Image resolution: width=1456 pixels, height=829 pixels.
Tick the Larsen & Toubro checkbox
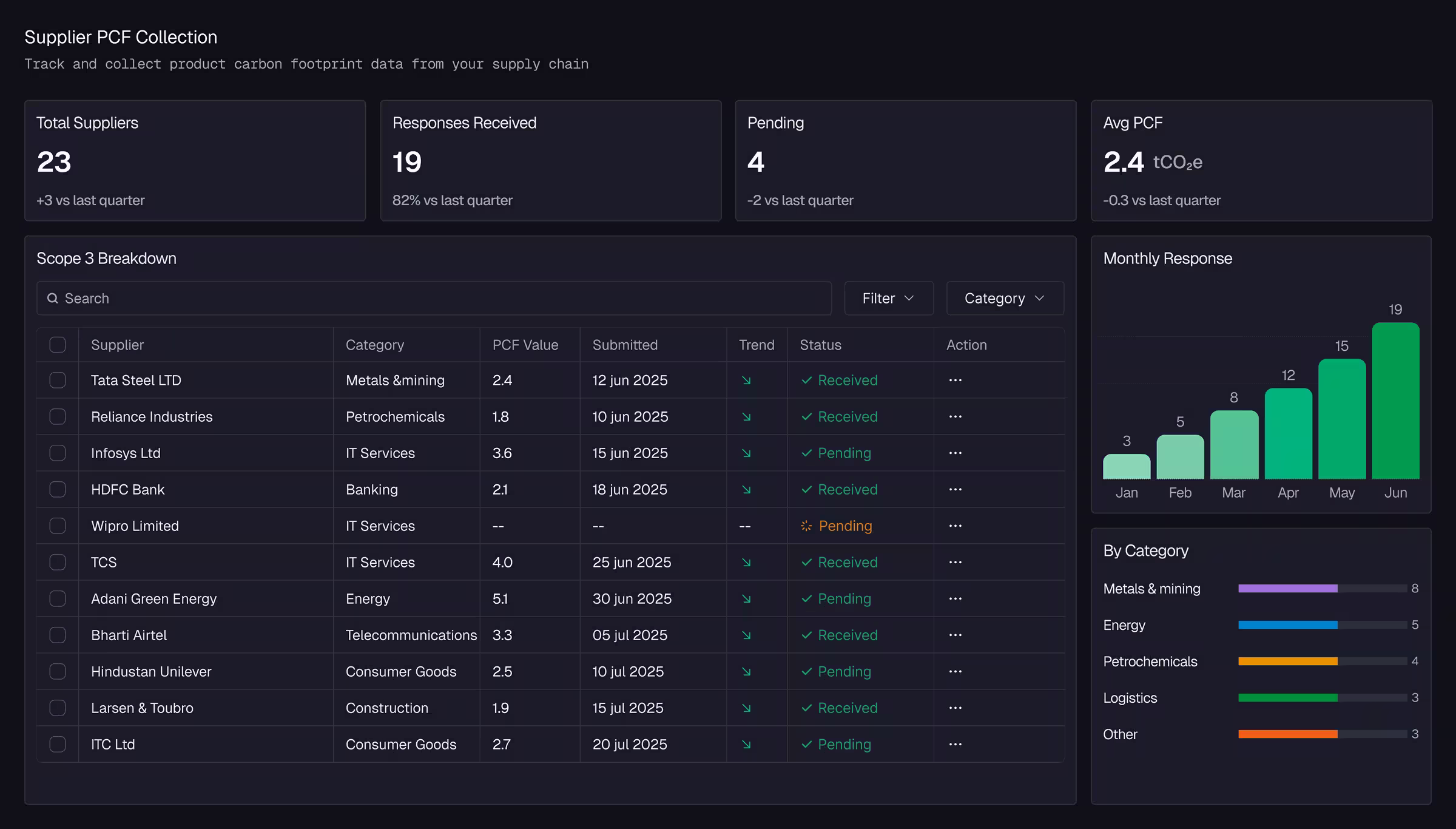(x=58, y=708)
